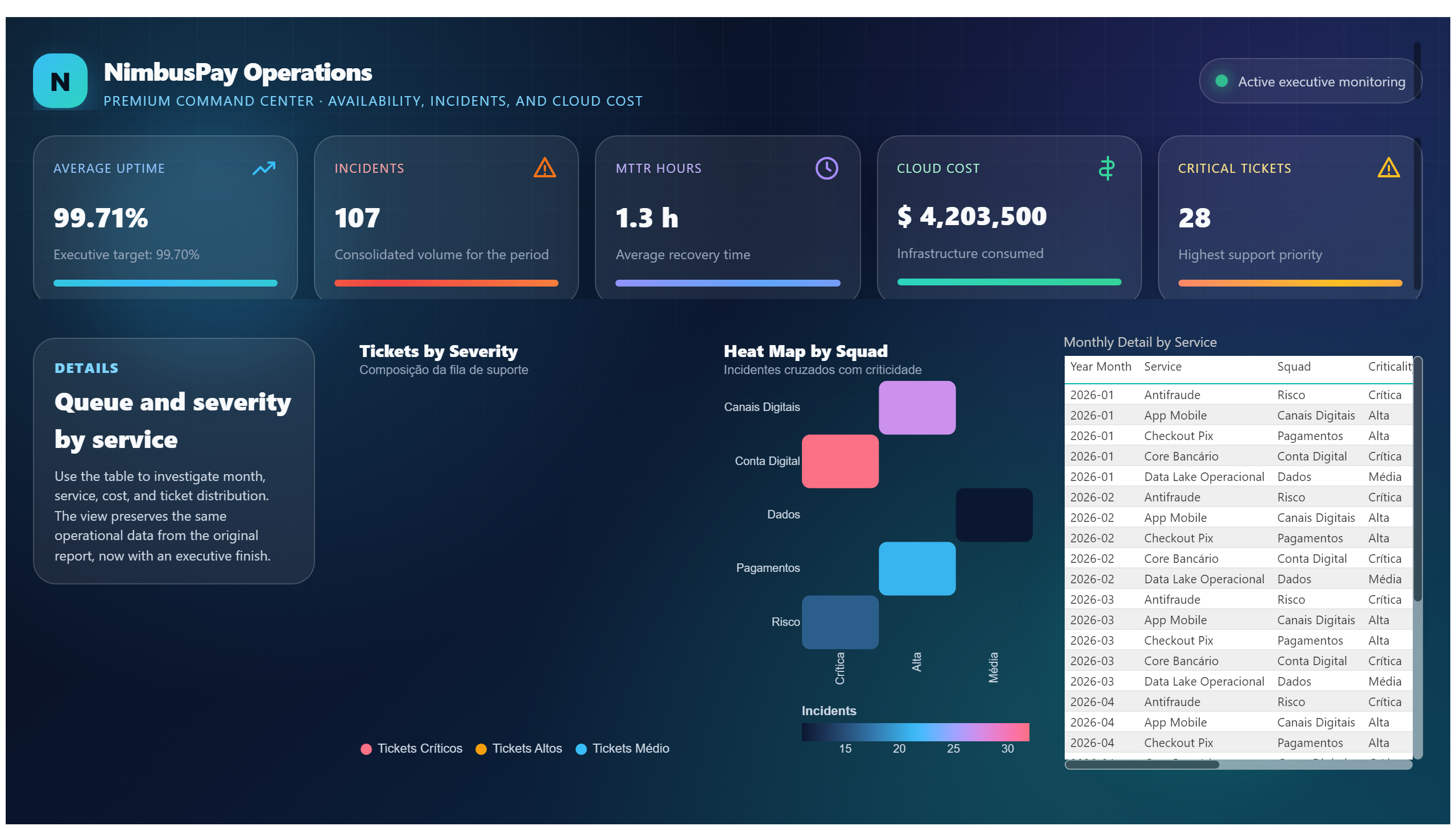Click the Critical Tickets orange progress bar

pos(1290,283)
